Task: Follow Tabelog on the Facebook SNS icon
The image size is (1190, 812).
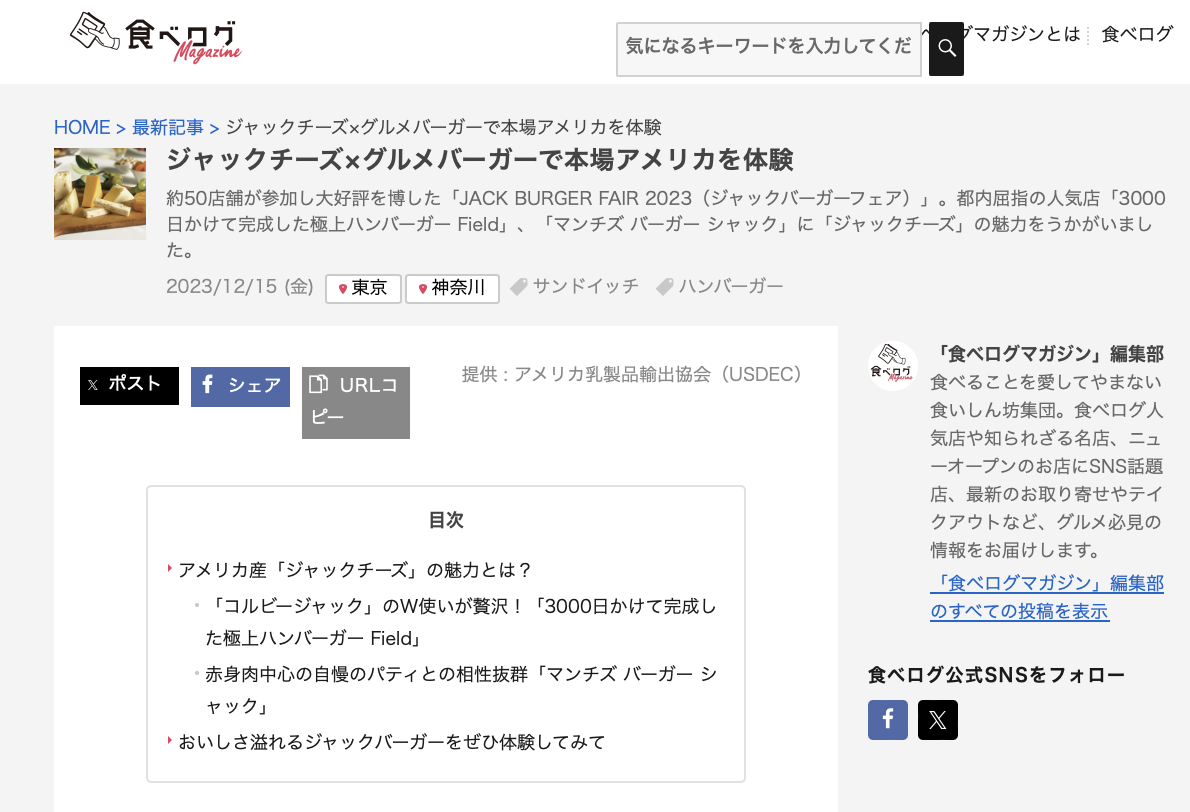Action: pos(887,720)
